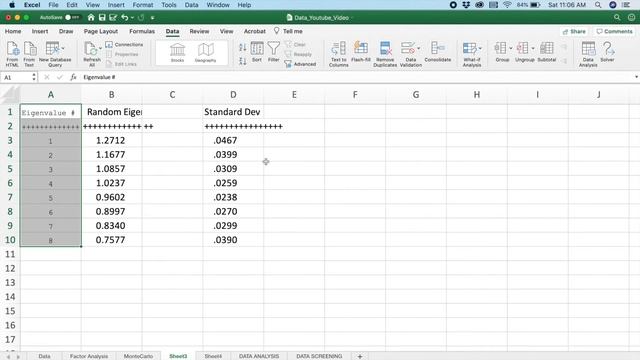Click cell with value 1.2712

111,140
